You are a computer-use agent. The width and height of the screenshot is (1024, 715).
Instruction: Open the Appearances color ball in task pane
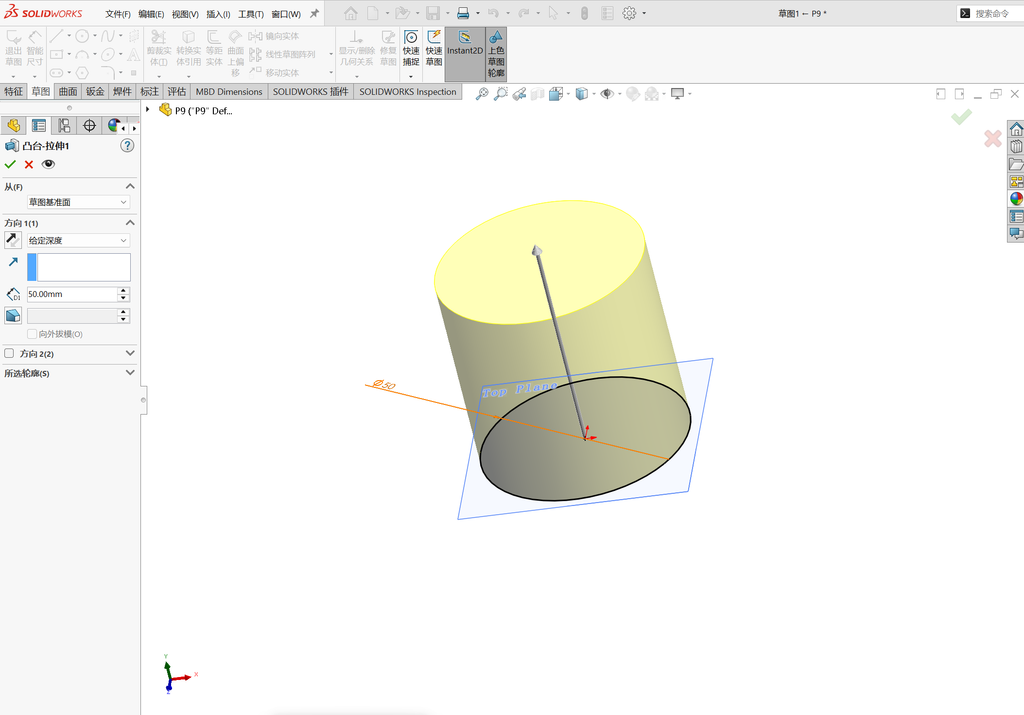point(1016,199)
